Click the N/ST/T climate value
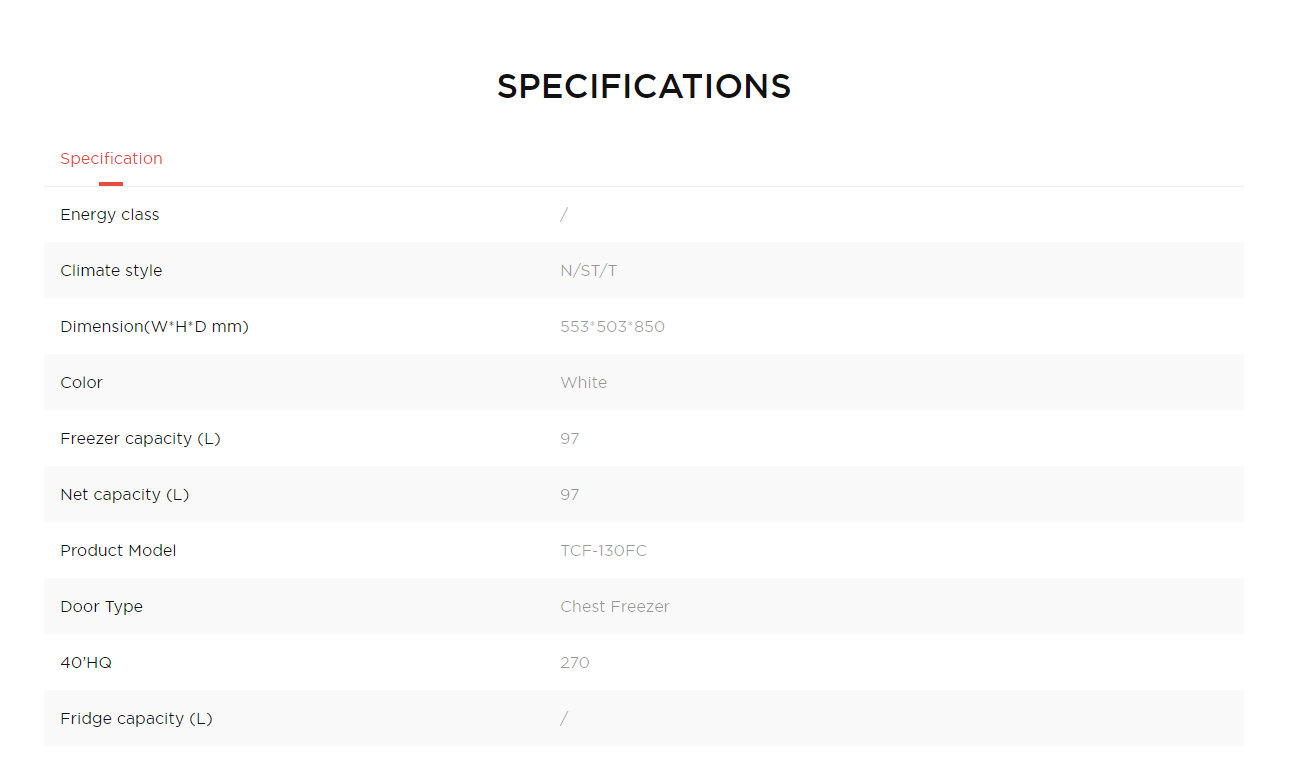 pos(589,271)
